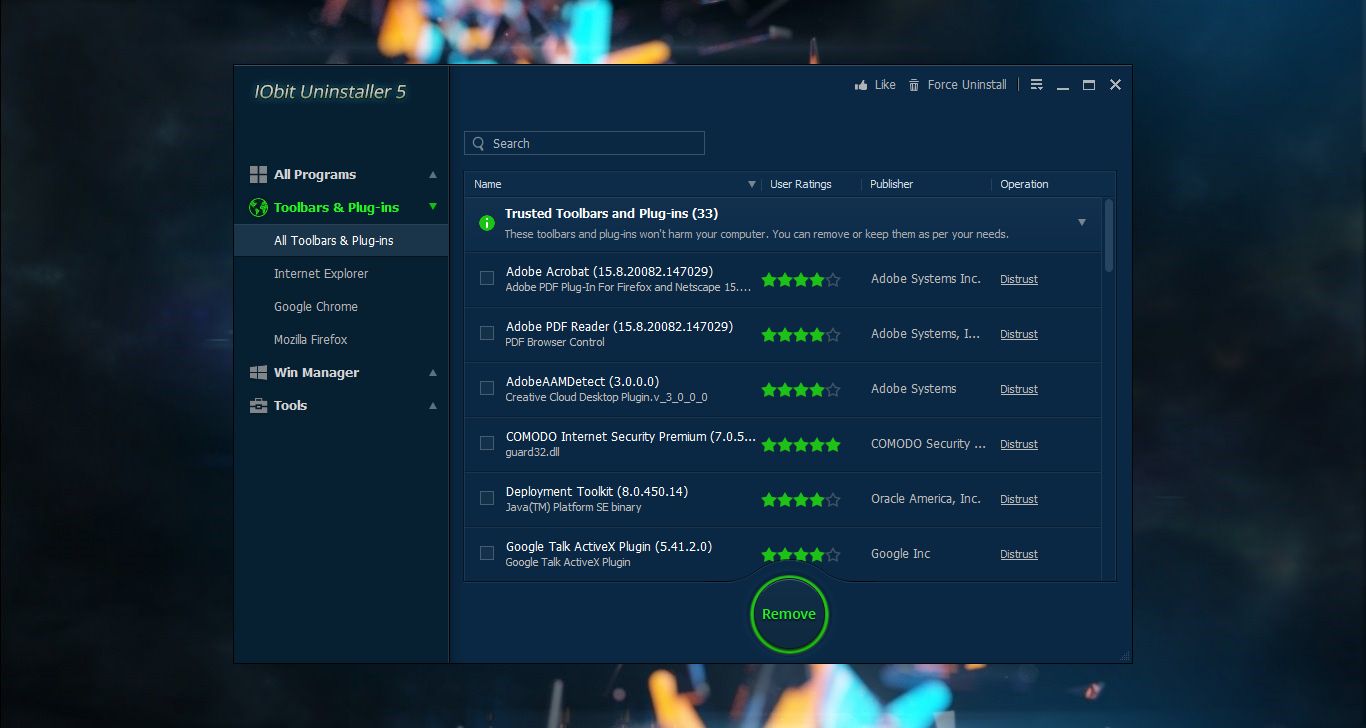Viewport: 1366px width, 728px height.
Task: Close the IObit Uninstaller window
Action: click(1115, 85)
